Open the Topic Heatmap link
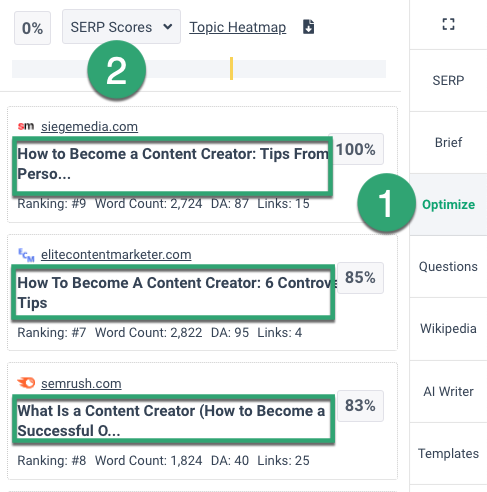Viewport: 487px width, 492px height. [x=237, y=27]
